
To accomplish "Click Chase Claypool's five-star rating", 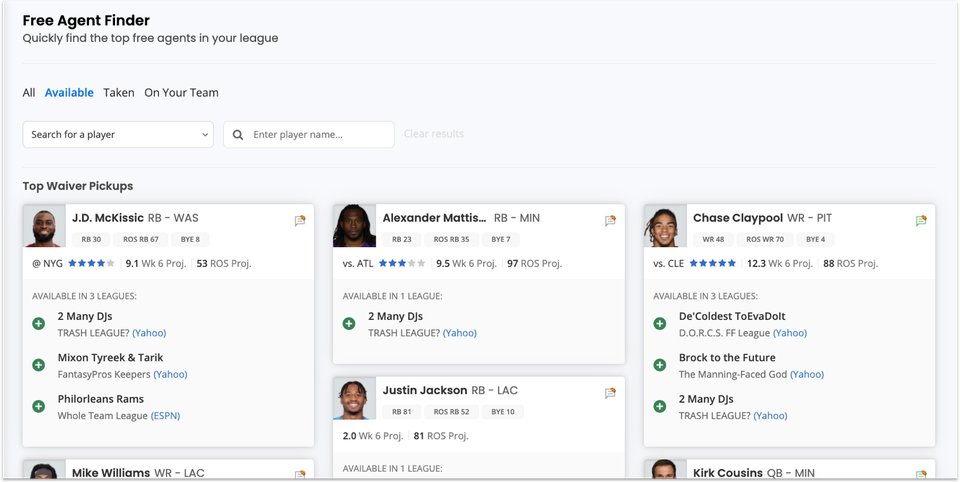I will tap(713, 263).
